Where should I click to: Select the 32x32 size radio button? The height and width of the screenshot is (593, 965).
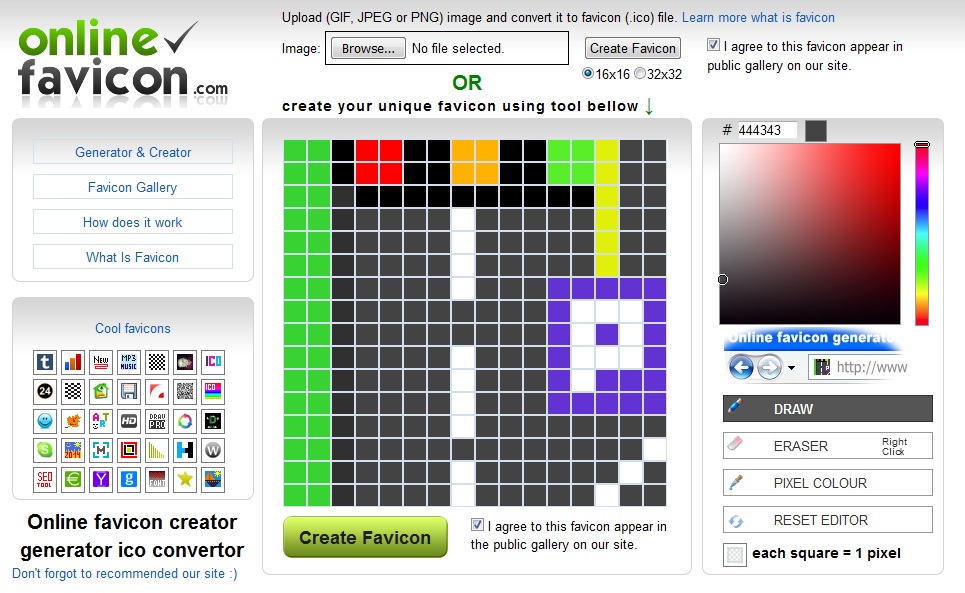pyautogui.click(x=639, y=73)
